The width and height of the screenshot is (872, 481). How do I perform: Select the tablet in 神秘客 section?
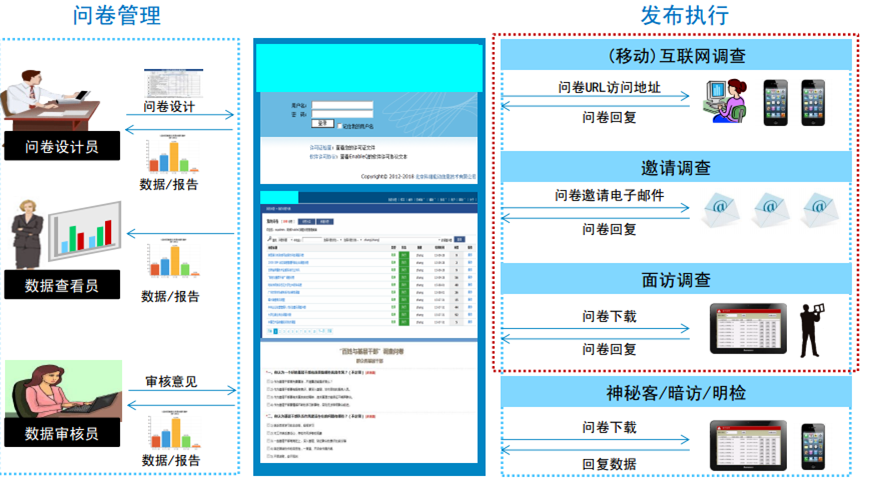[749, 445]
